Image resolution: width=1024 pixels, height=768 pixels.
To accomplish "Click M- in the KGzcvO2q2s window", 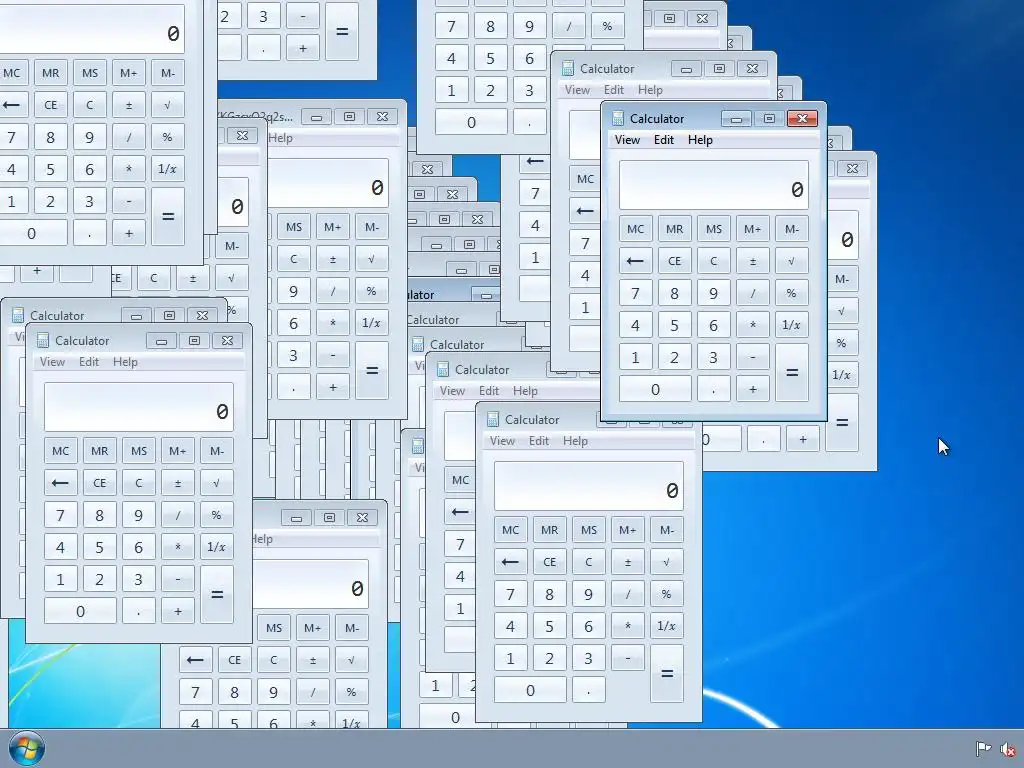I will click(372, 227).
